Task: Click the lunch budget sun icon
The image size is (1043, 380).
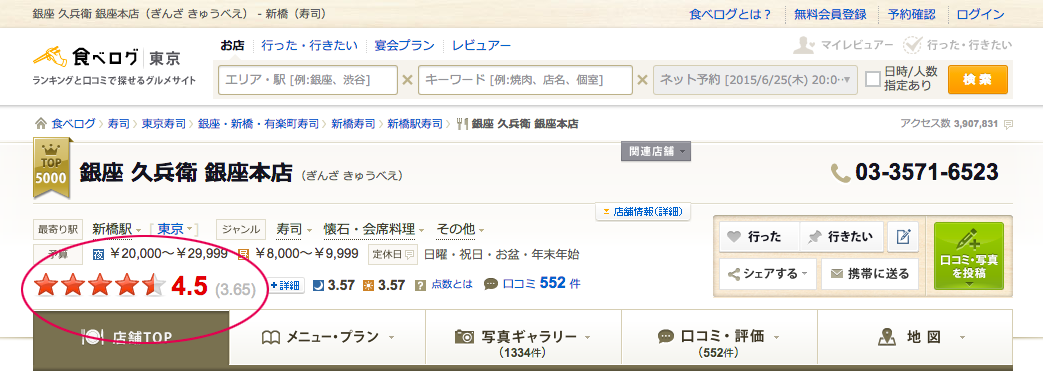Action: click(x=243, y=254)
